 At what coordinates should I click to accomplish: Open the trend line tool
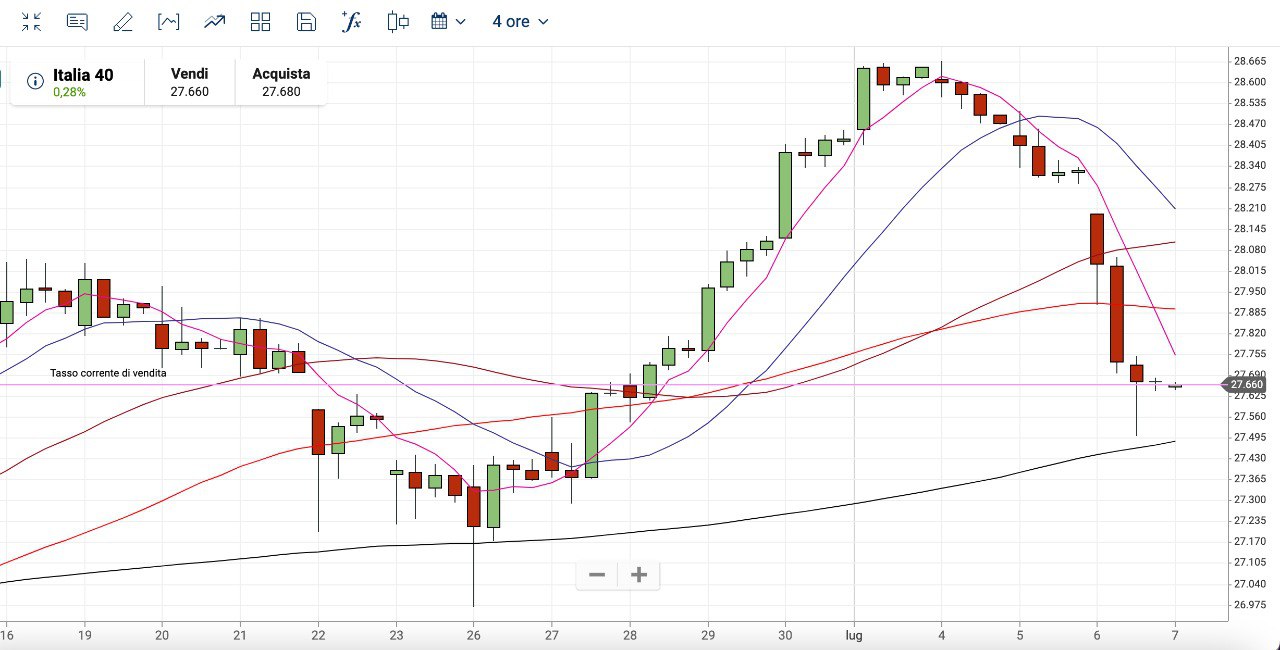pos(214,22)
